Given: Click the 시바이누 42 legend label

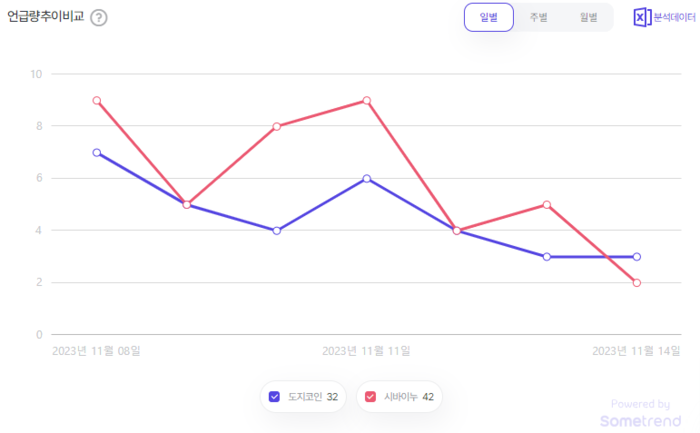Looking at the screenshot, I should pyautogui.click(x=408, y=397).
